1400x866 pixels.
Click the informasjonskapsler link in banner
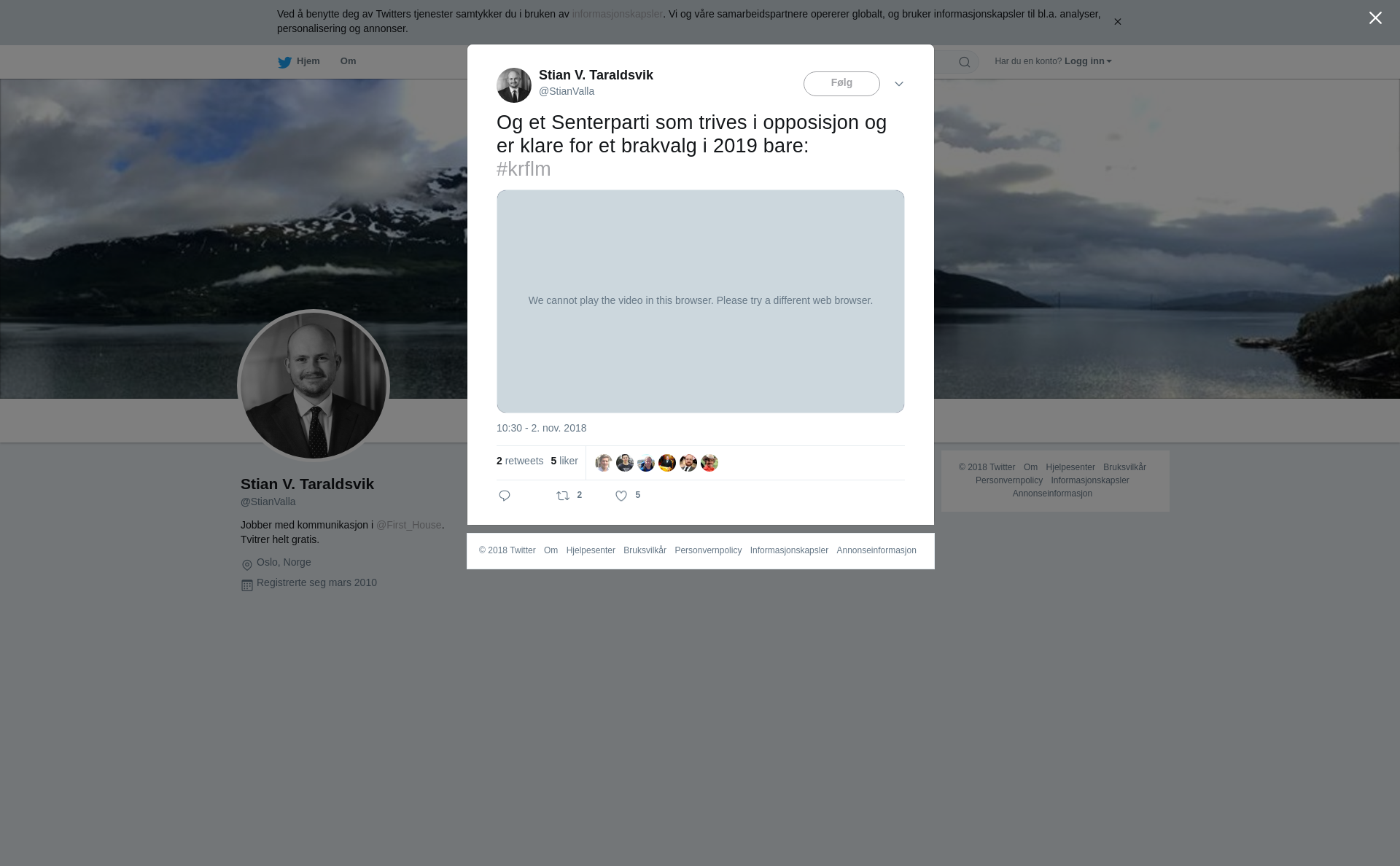[617, 14]
